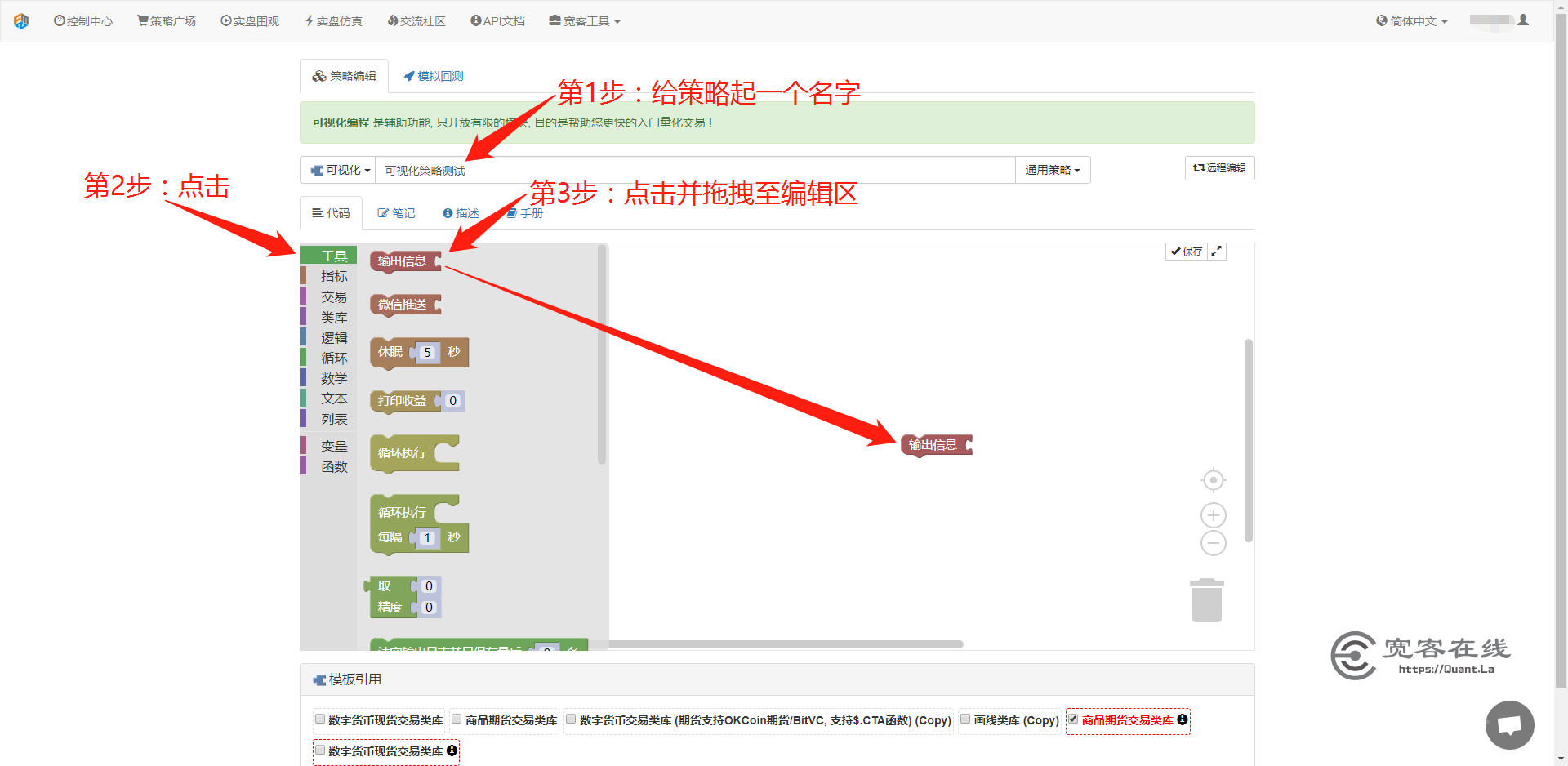
Task: Switch to the 模拟回测 tab
Action: point(434,76)
